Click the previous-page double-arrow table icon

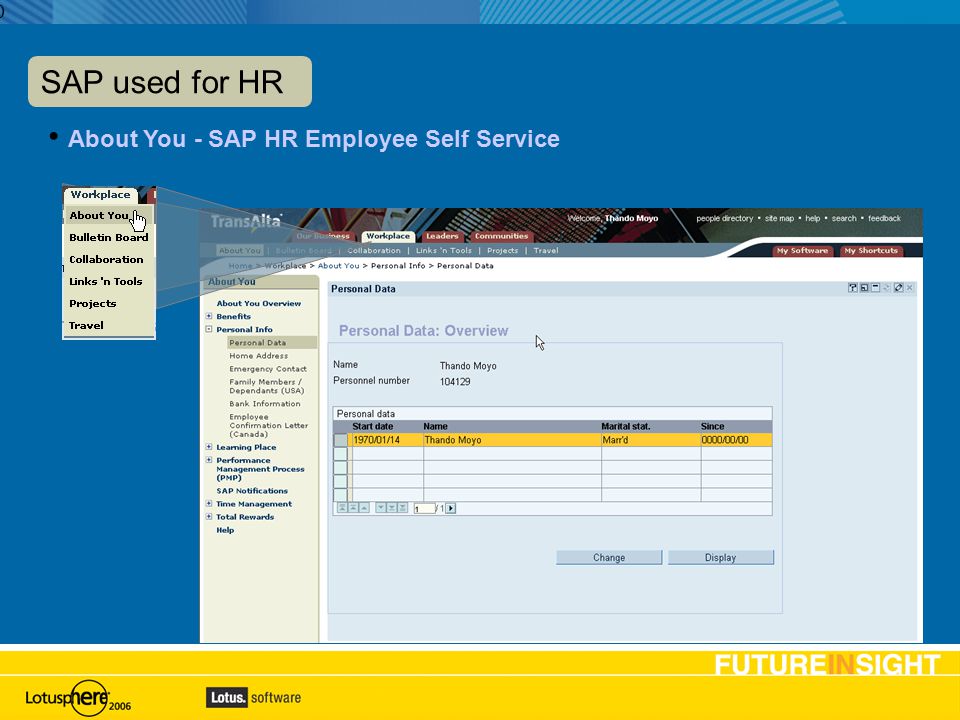(353, 508)
